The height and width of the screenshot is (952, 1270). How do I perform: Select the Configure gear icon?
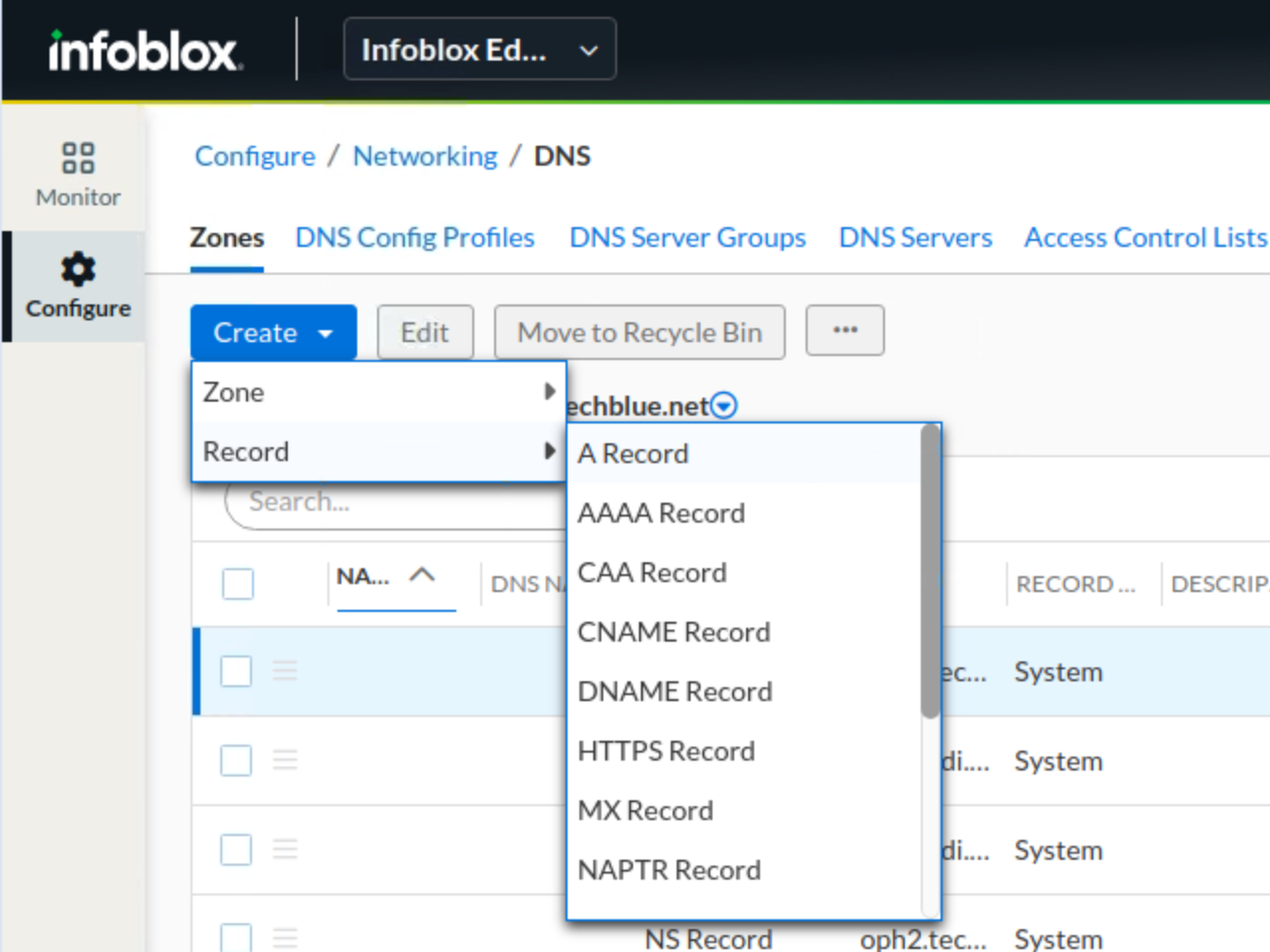pyautogui.click(x=77, y=269)
